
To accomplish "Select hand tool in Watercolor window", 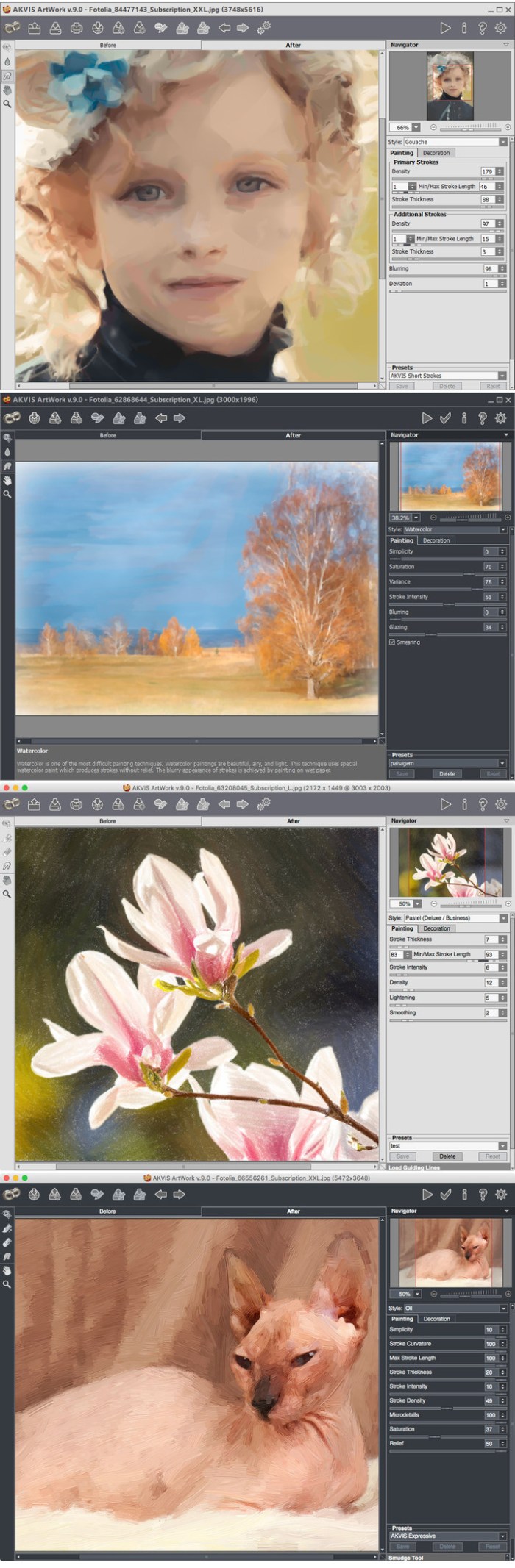I will (7, 480).
